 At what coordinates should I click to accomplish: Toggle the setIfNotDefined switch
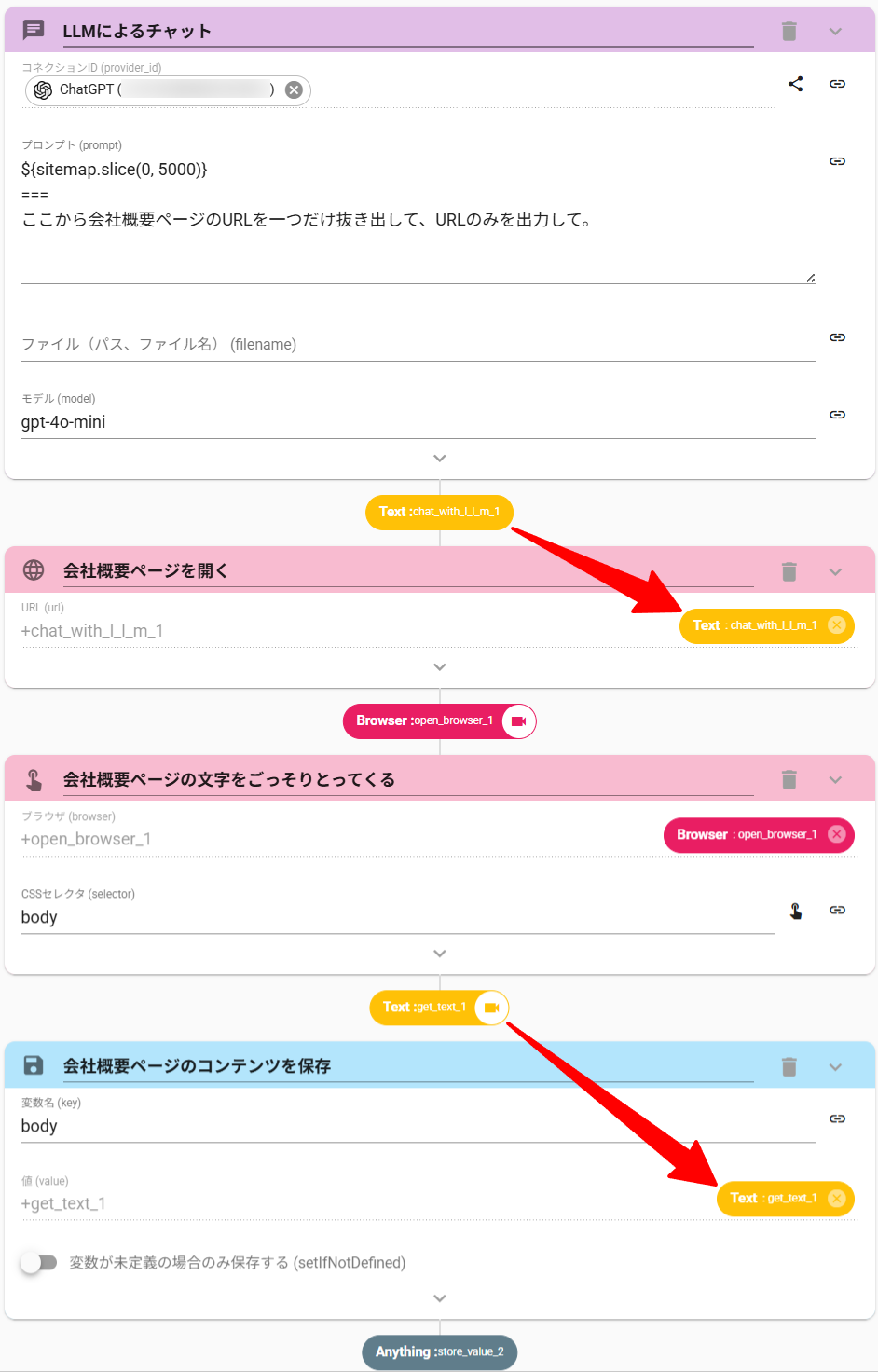[39, 1263]
